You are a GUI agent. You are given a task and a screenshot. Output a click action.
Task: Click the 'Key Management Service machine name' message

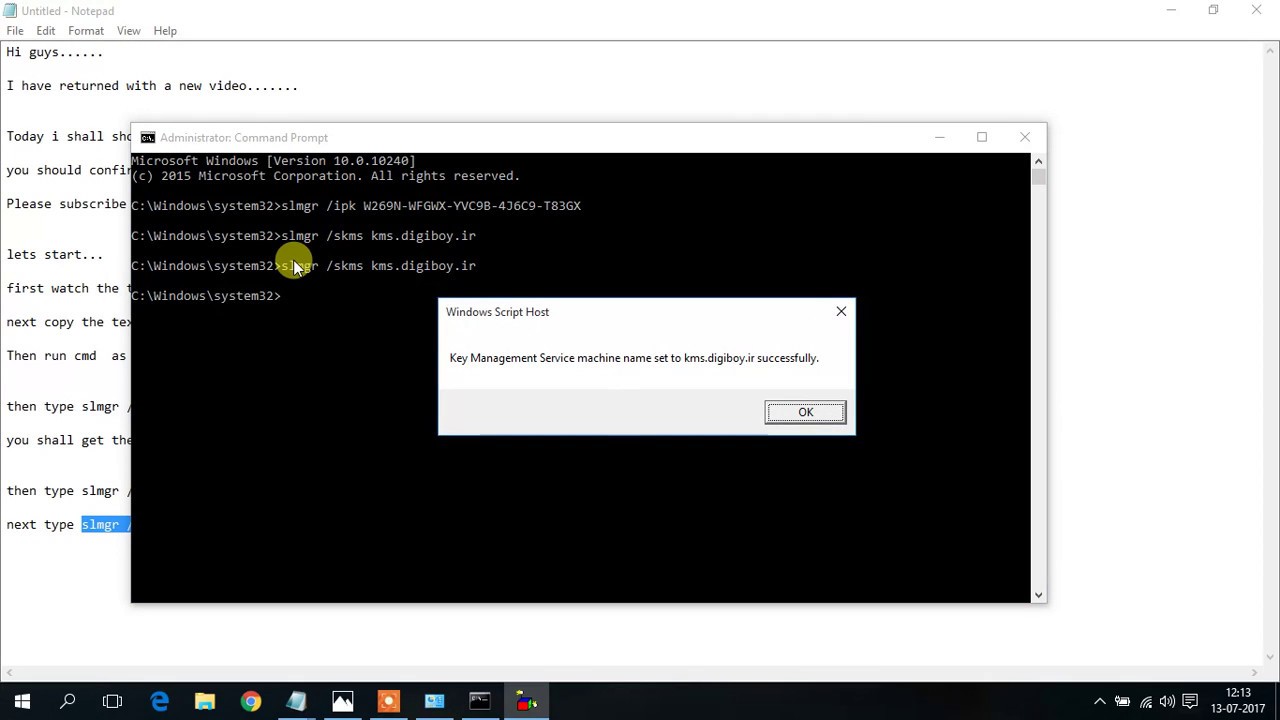click(x=634, y=358)
